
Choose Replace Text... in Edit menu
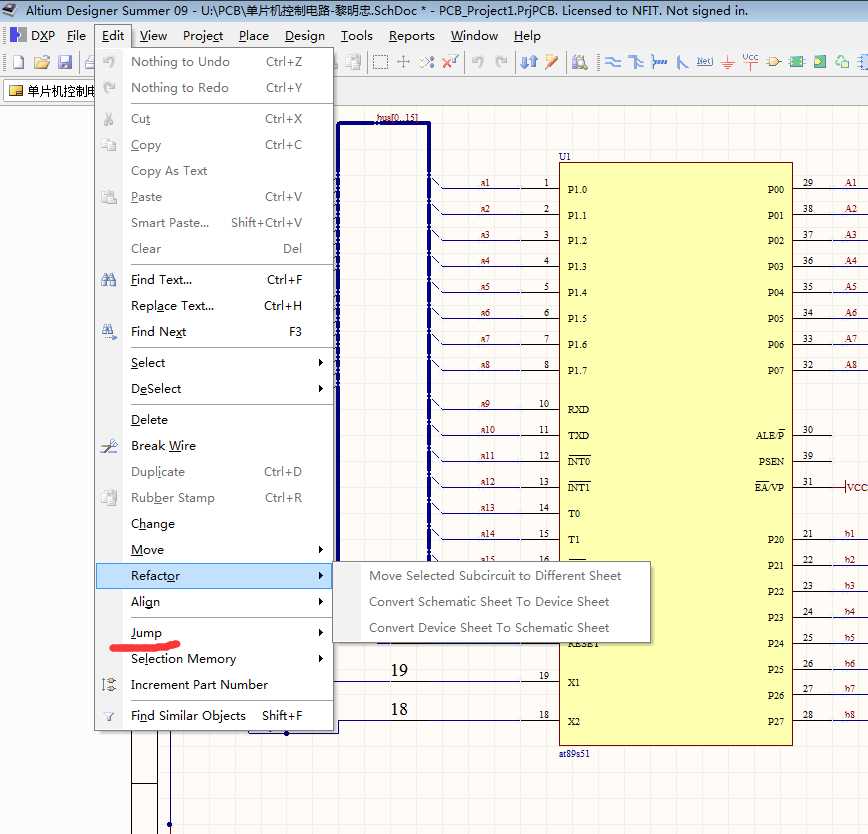coord(215,306)
